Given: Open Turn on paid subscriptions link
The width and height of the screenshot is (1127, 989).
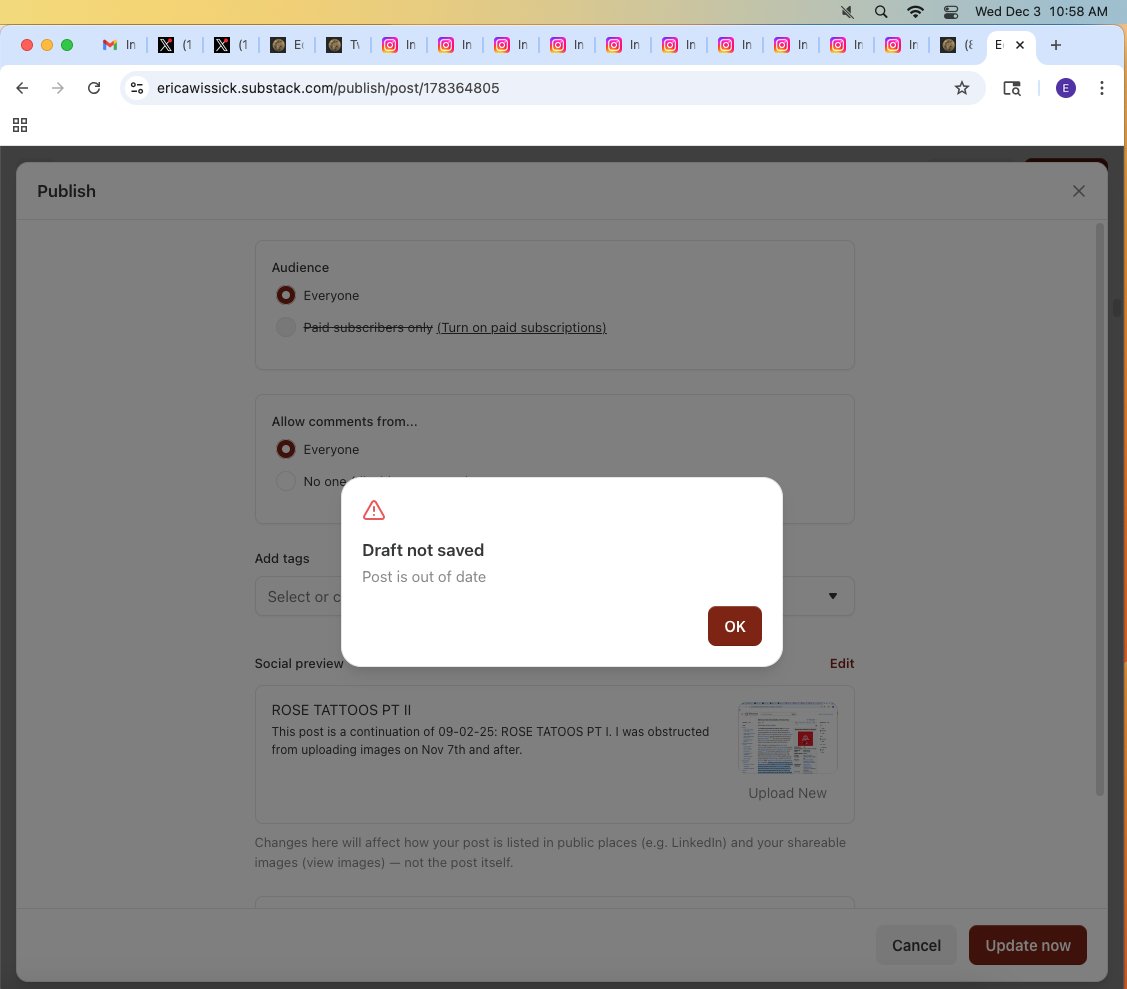Looking at the screenshot, I should [x=522, y=328].
